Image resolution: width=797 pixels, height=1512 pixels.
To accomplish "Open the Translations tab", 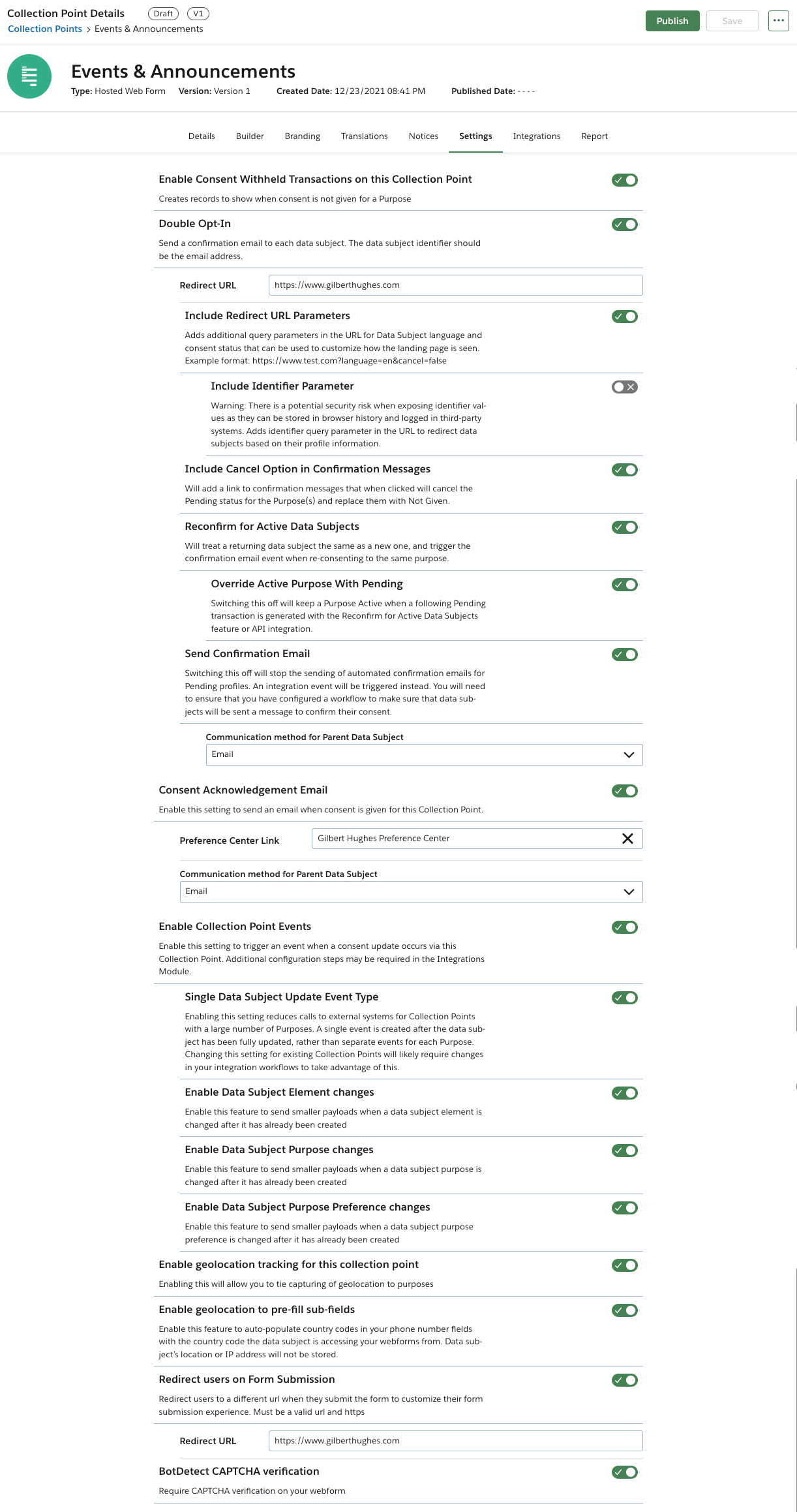I will click(364, 136).
